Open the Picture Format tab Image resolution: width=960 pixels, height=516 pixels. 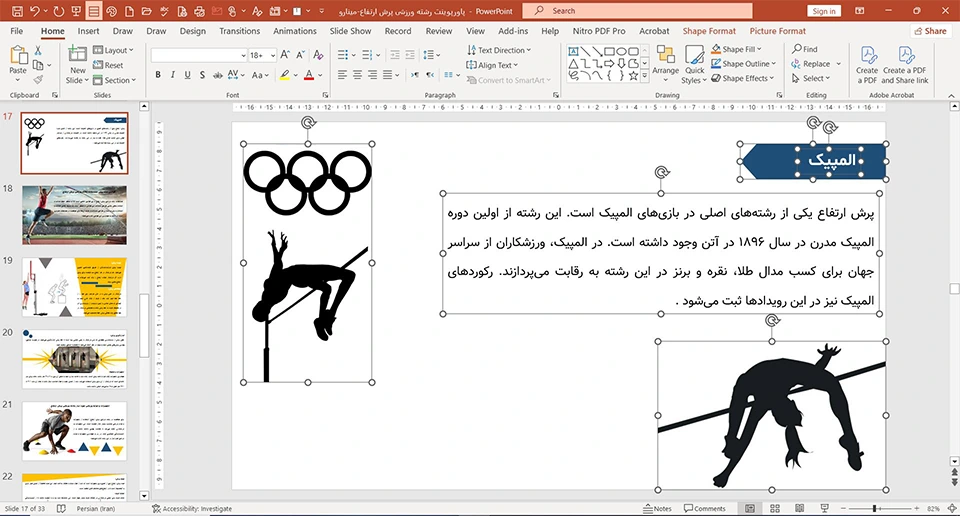[778, 31]
